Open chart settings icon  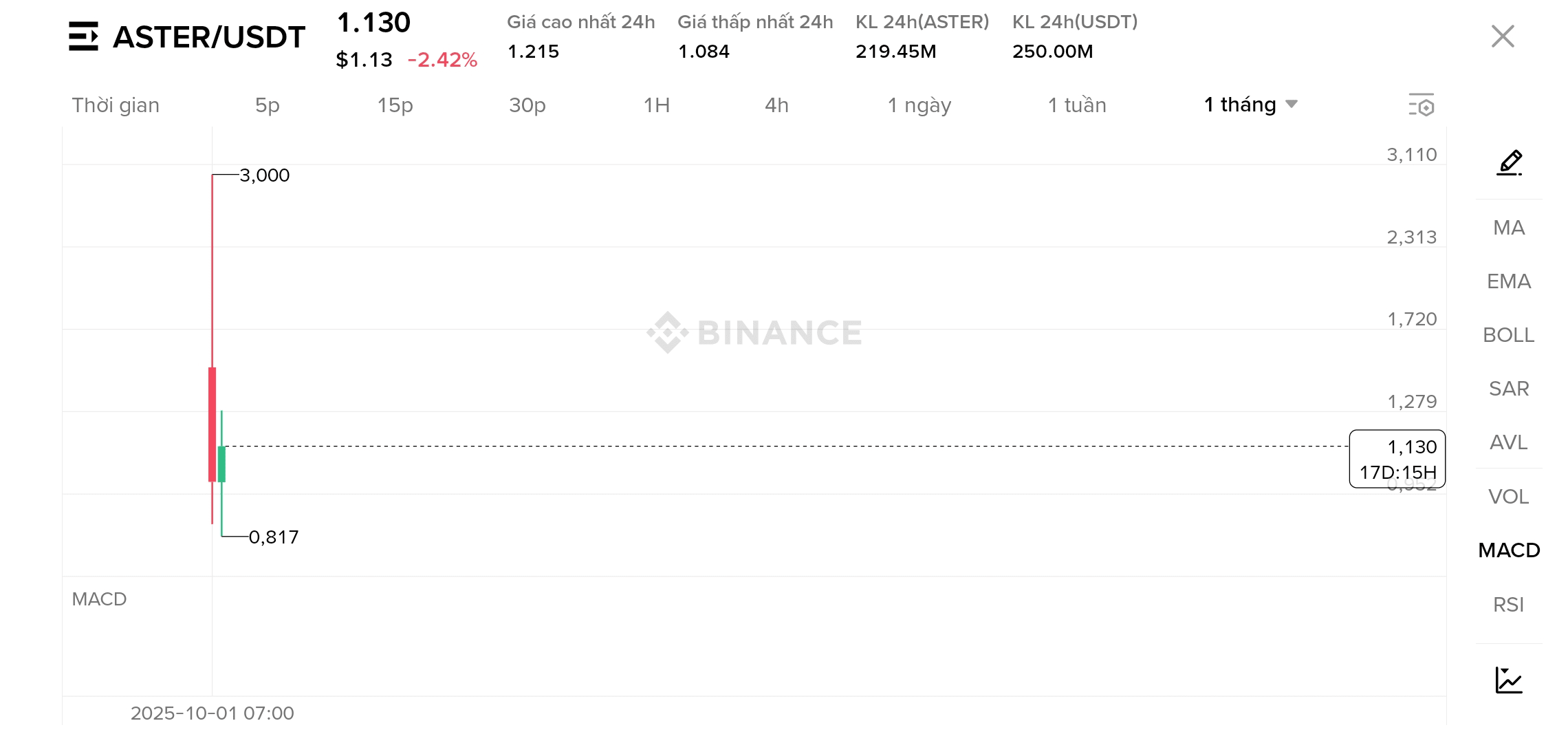pos(1422,105)
